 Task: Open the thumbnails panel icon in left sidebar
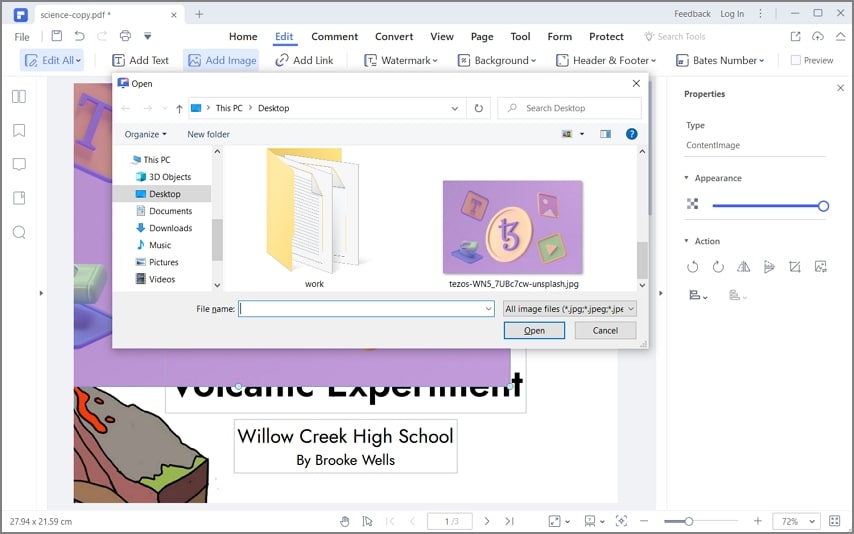19,96
